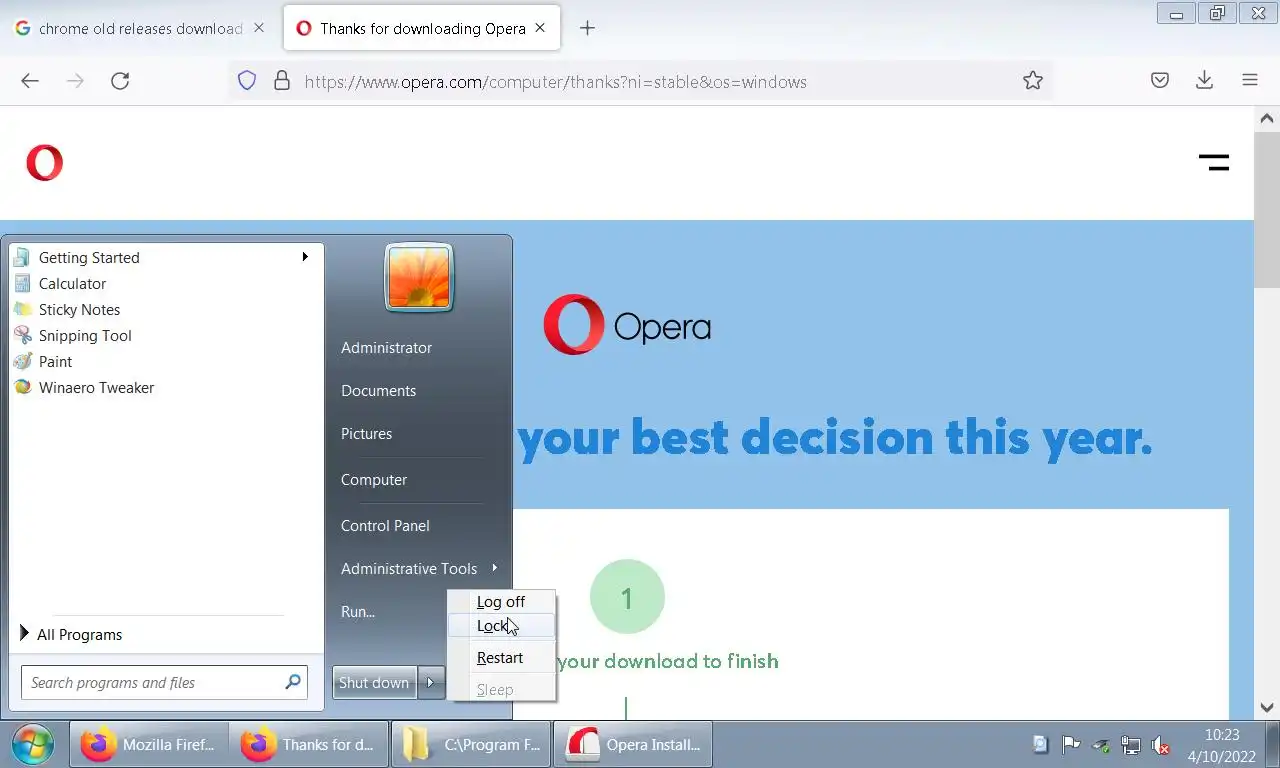The image size is (1280, 768).
Task: Open Pictures from Start menu
Action: point(366,433)
